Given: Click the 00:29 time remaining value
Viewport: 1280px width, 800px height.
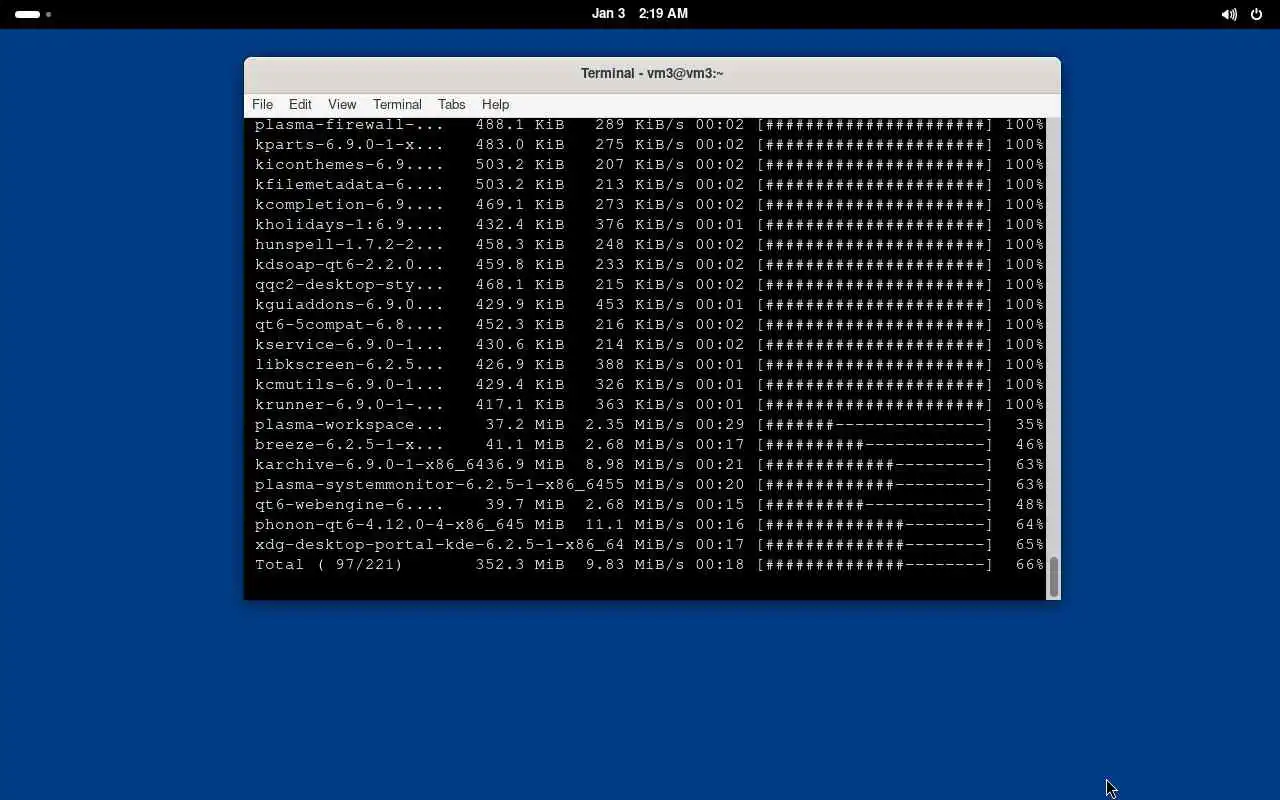Looking at the screenshot, I should click(720, 425).
